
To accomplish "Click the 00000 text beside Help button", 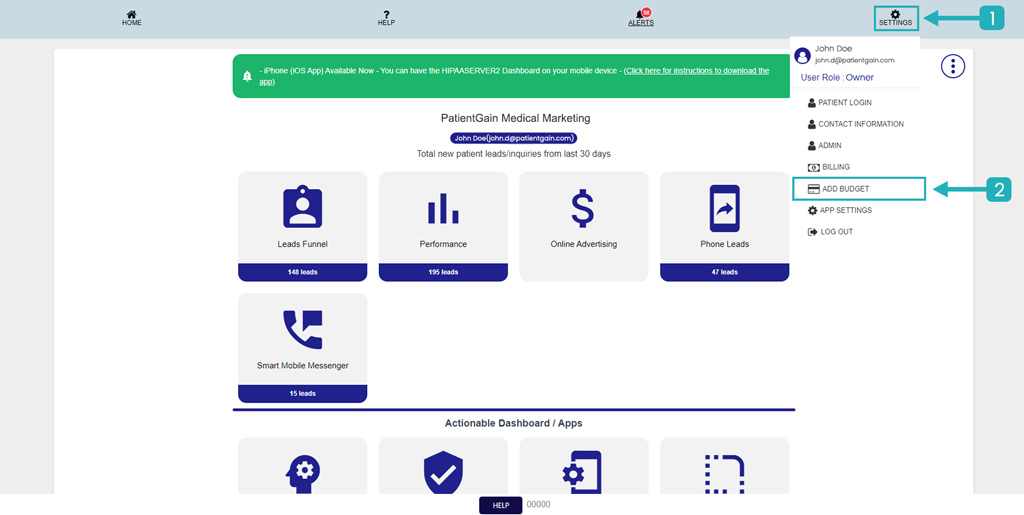I will click(538, 505).
